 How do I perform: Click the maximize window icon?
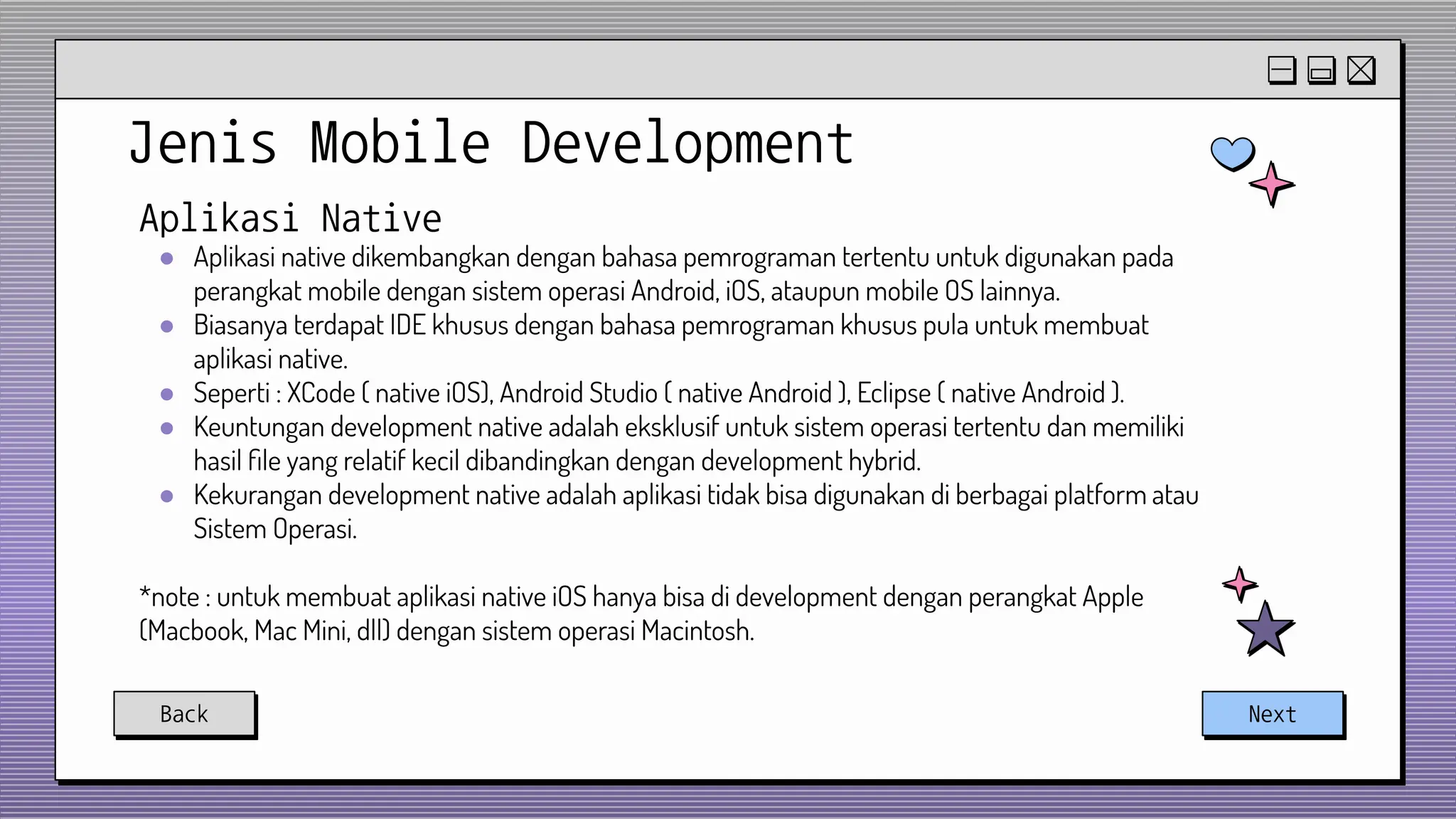(1322, 70)
